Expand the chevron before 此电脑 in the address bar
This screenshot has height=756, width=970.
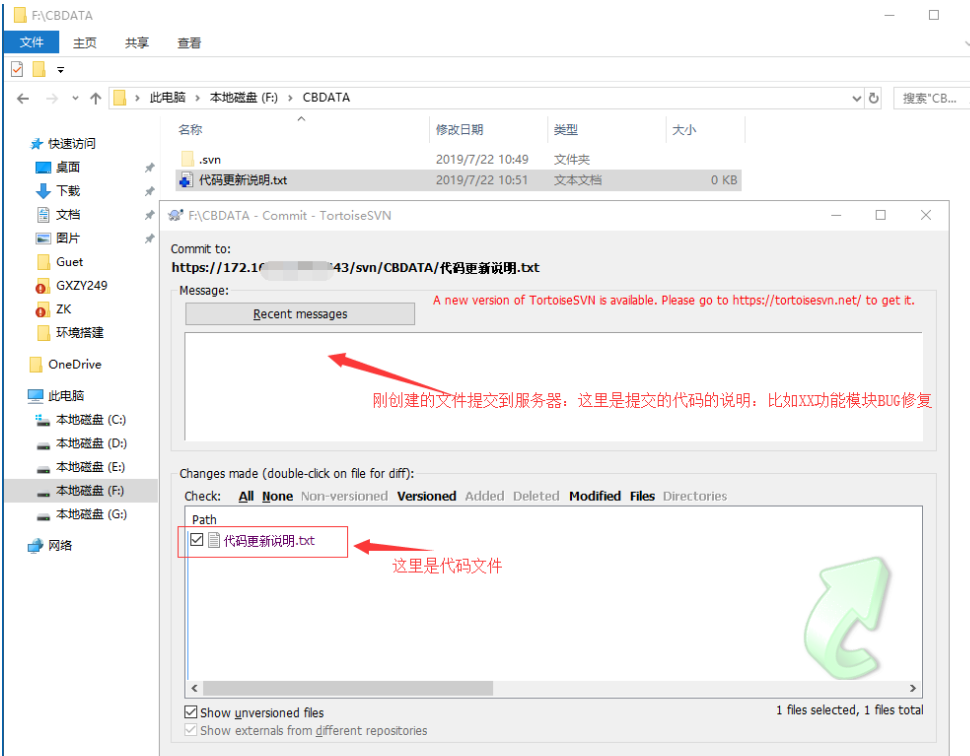pyautogui.click(x=137, y=98)
